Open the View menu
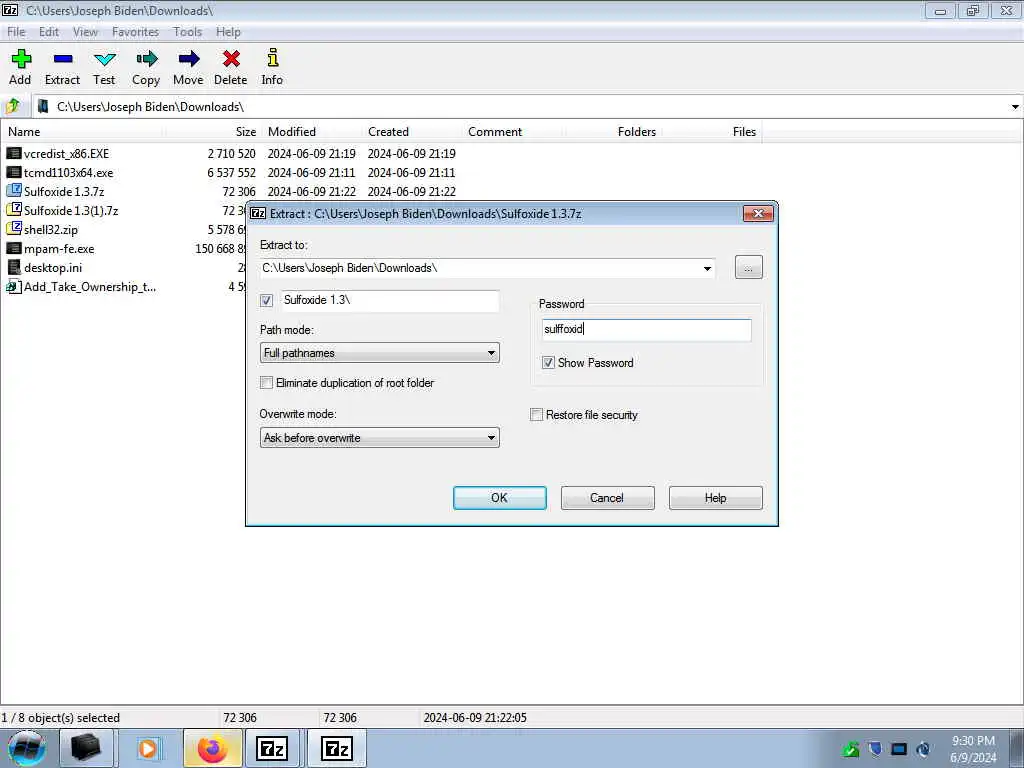The image size is (1024, 768). click(x=85, y=32)
